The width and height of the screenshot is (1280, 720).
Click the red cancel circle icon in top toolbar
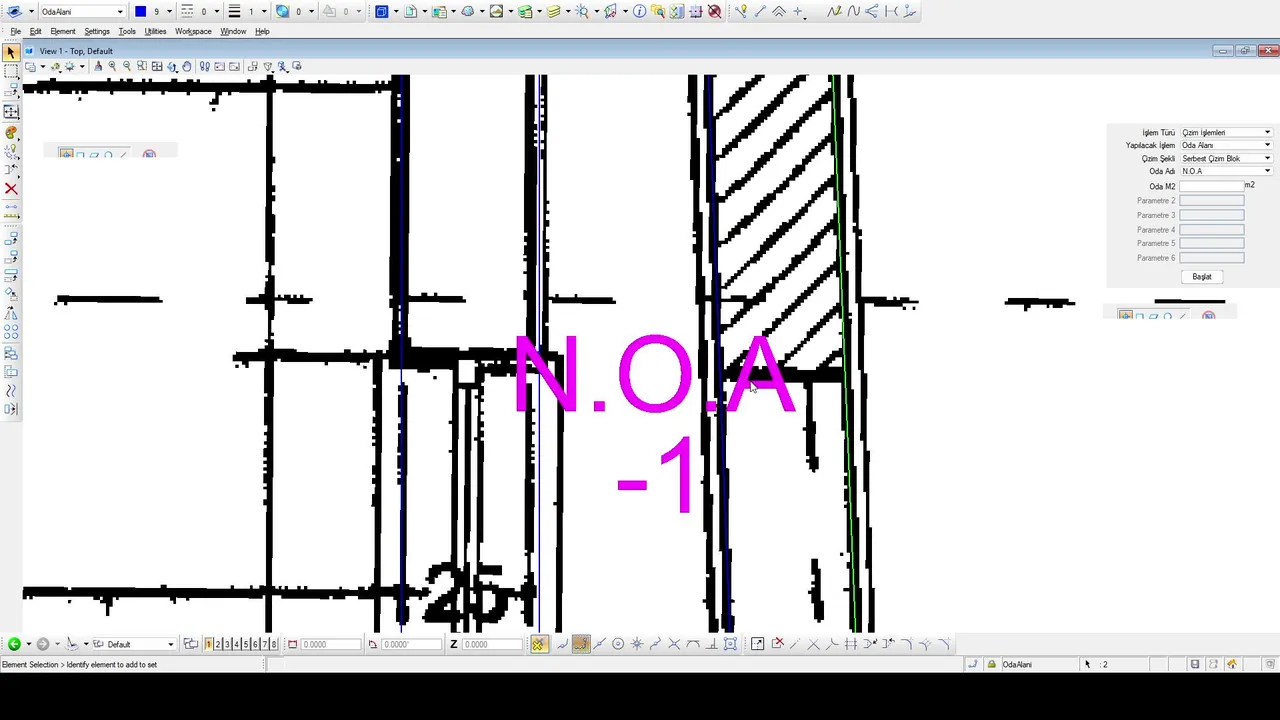pos(714,11)
